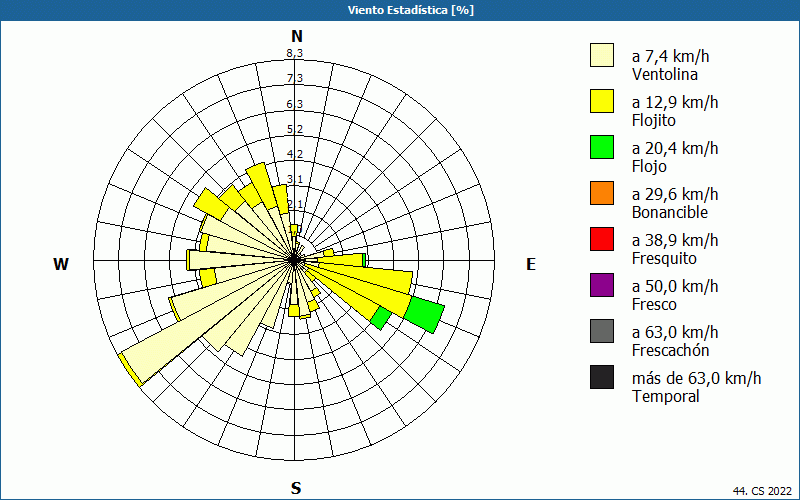This screenshot has width=800, height=500.
Task: Click the E compass label
Action: (x=531, y=264)
